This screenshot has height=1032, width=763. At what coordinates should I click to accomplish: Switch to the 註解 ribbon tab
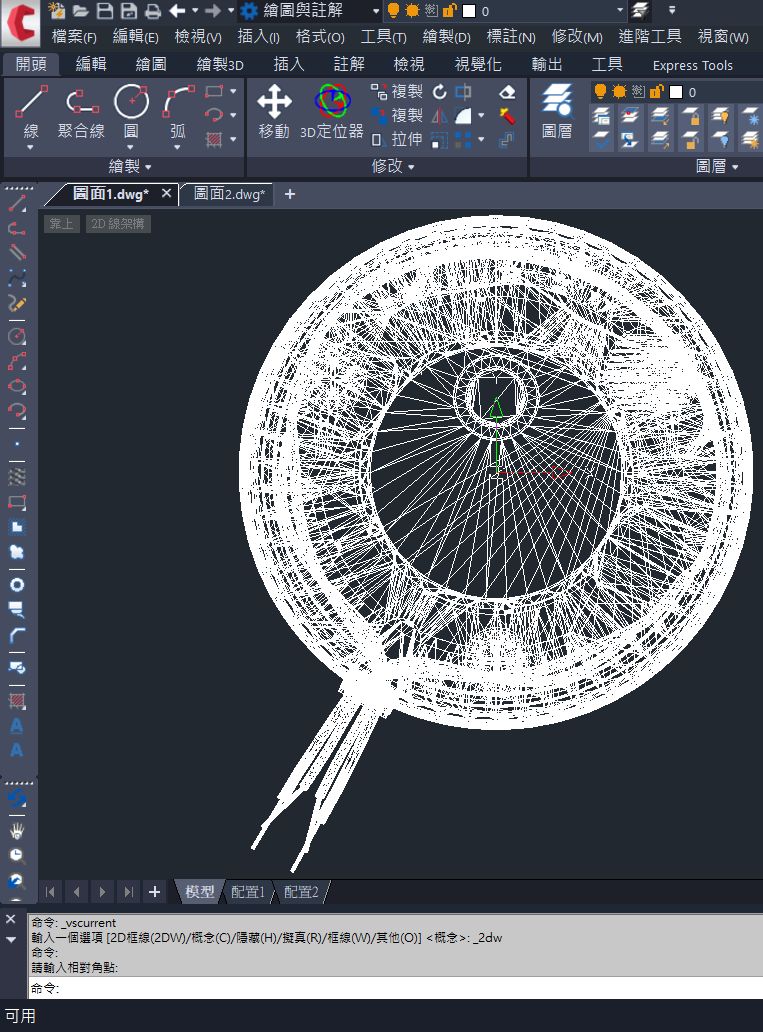(349, 64)
